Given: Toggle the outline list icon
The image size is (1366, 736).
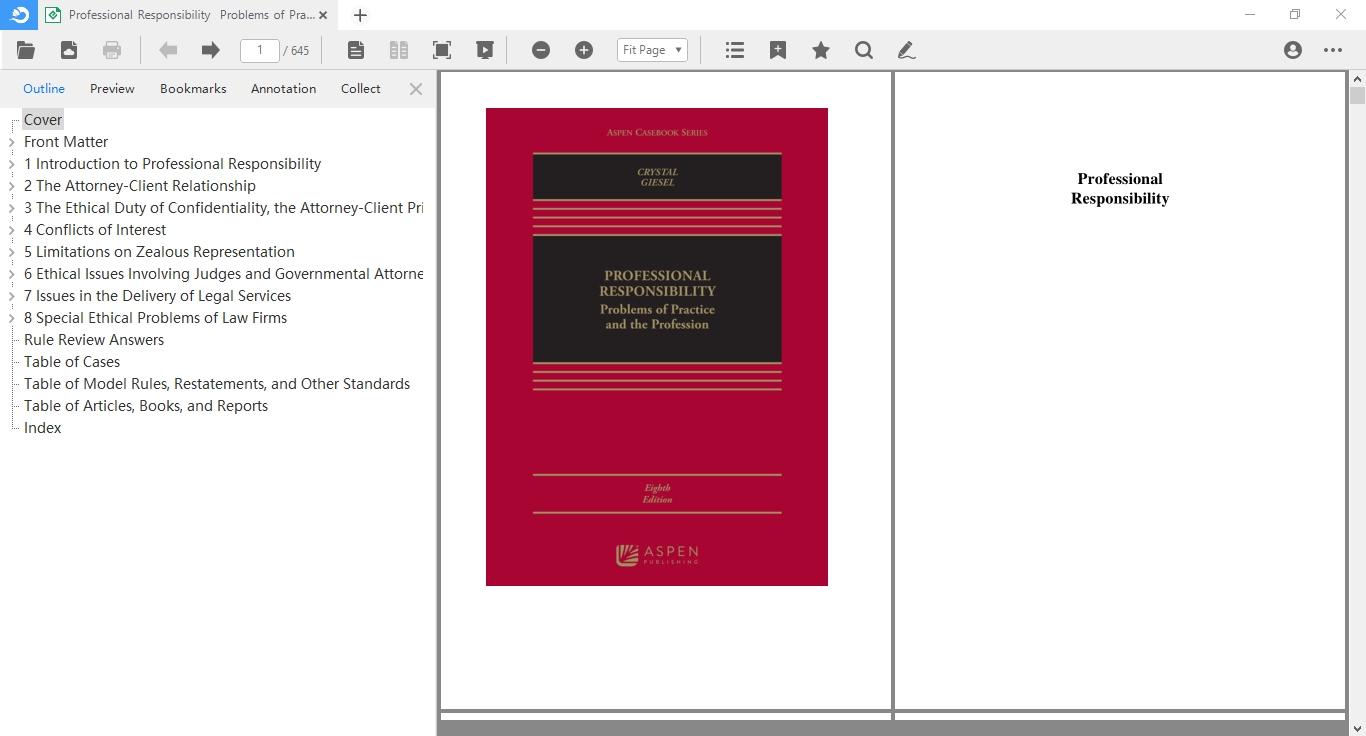Looking at the screenshot, I should [735, 50].
